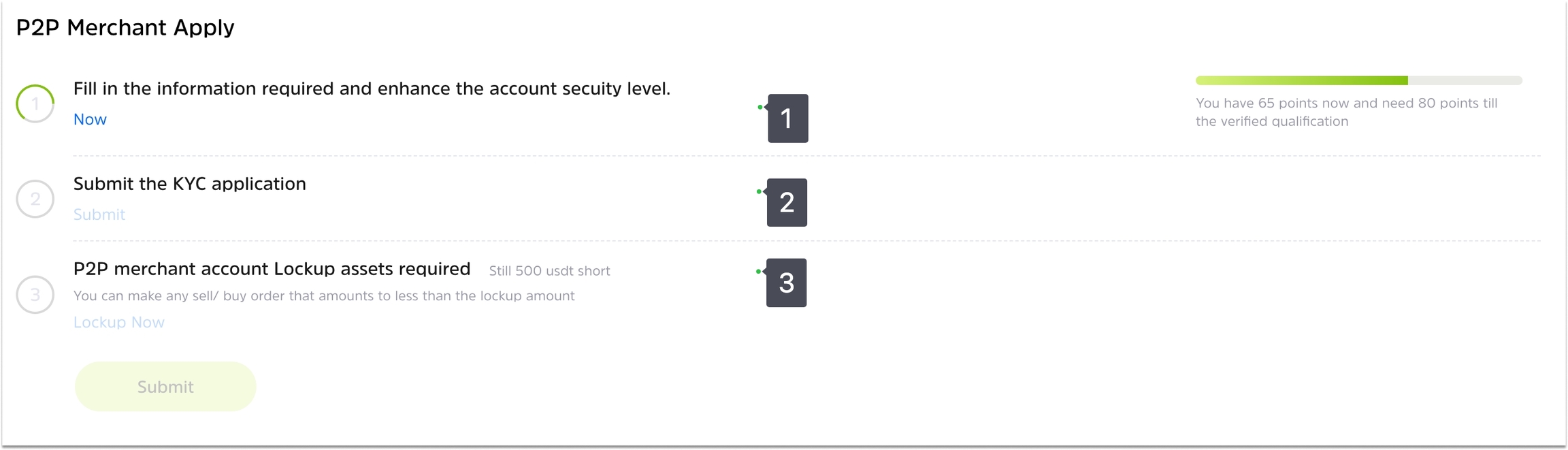Click the green dot beside badge 1
This screenshot has width=1568, height=450.
(x=759, y=107)
